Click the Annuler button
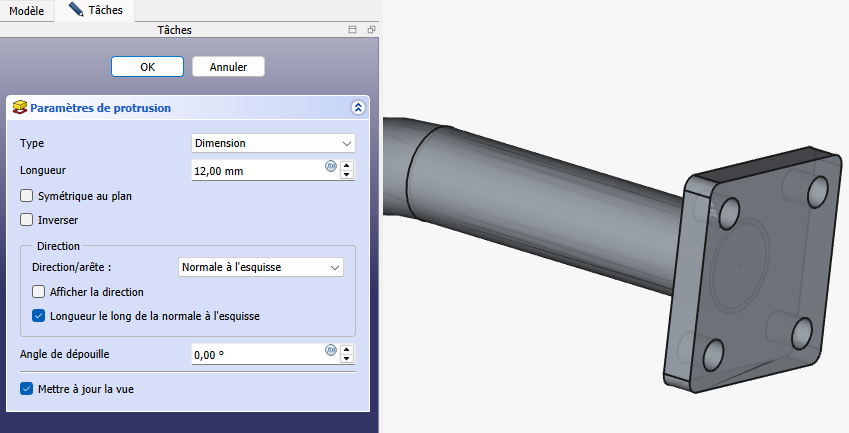This screenshot has width=849, height=433. (x=228, y=67)
